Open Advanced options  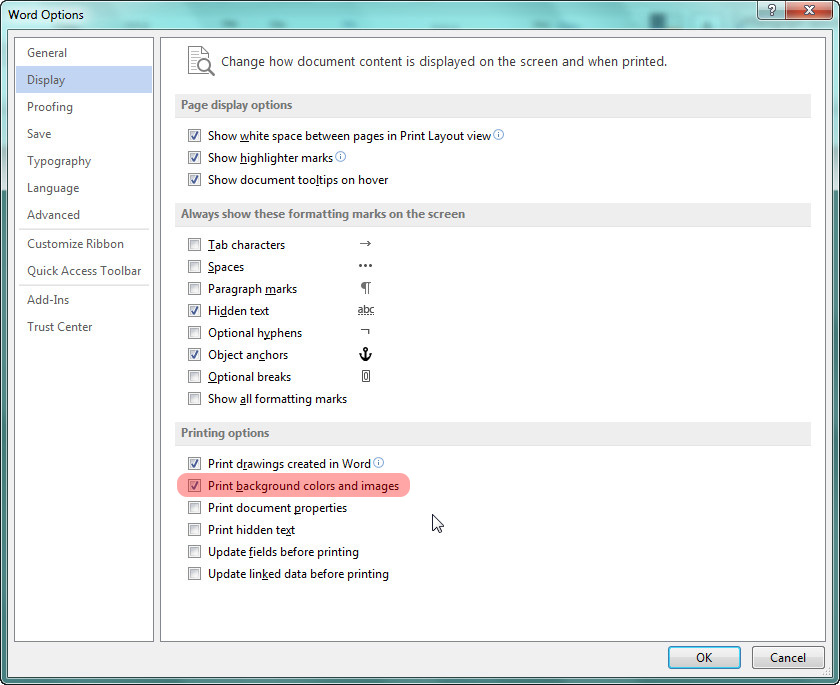84,214
